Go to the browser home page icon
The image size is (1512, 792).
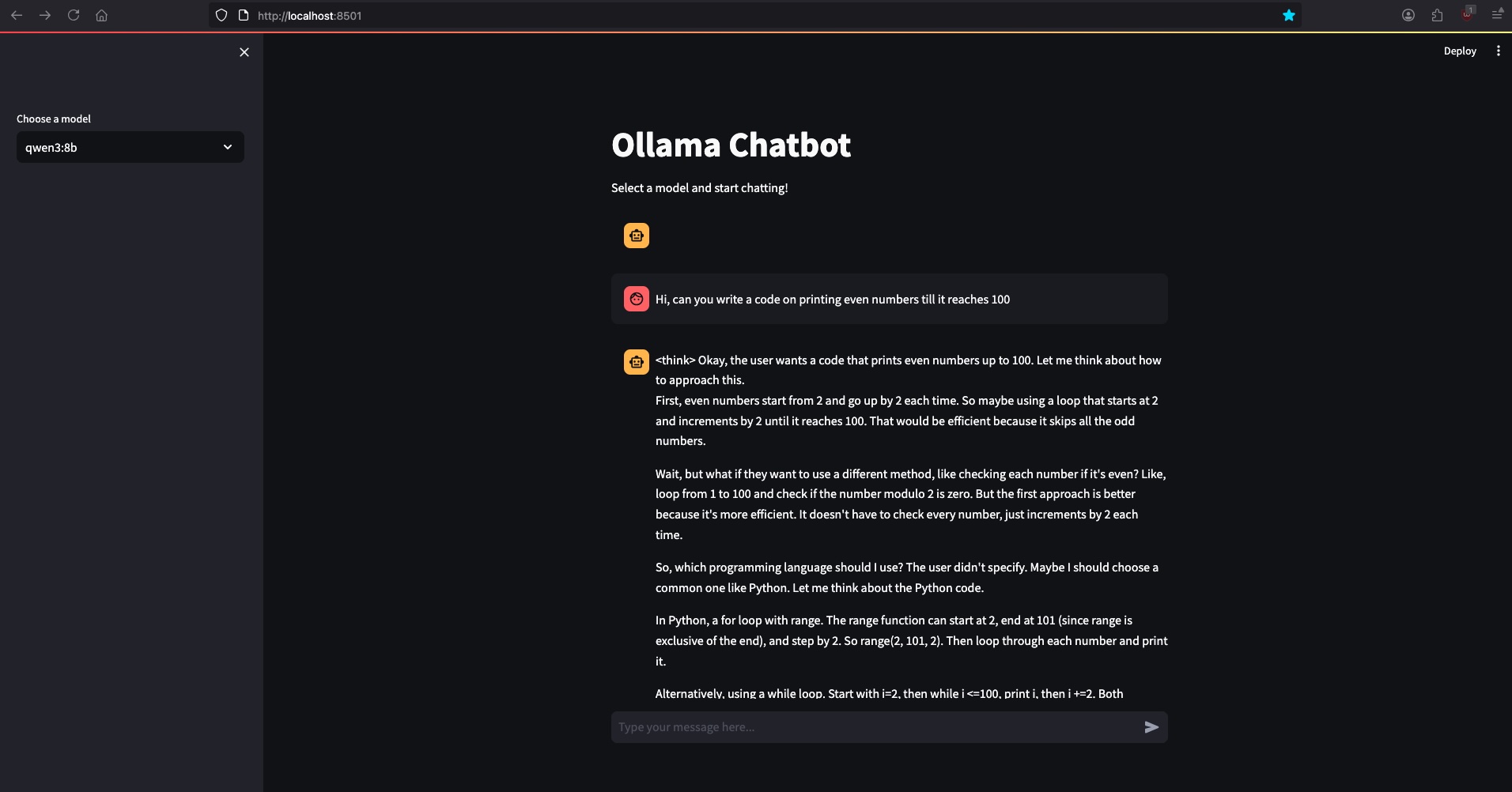pos(101,15)
